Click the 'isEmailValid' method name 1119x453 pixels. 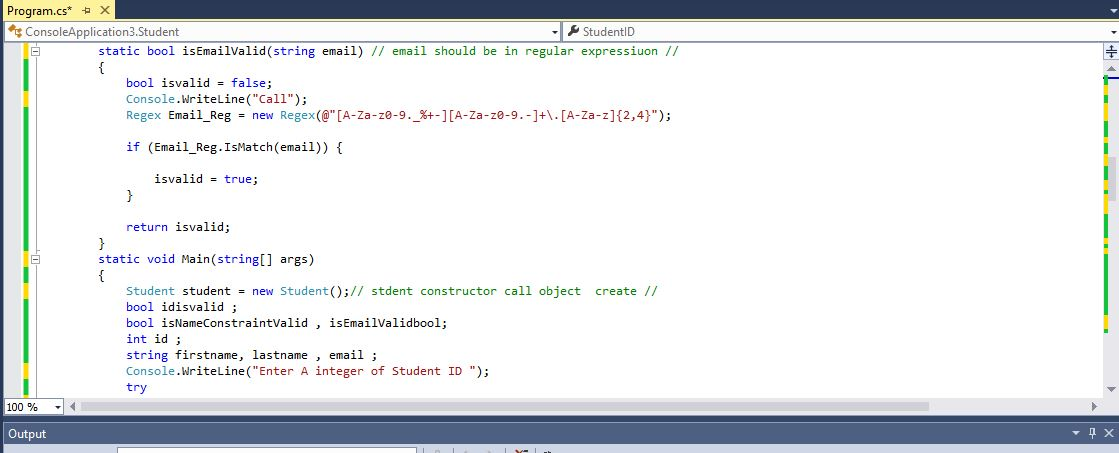click(x=224, y=51)
